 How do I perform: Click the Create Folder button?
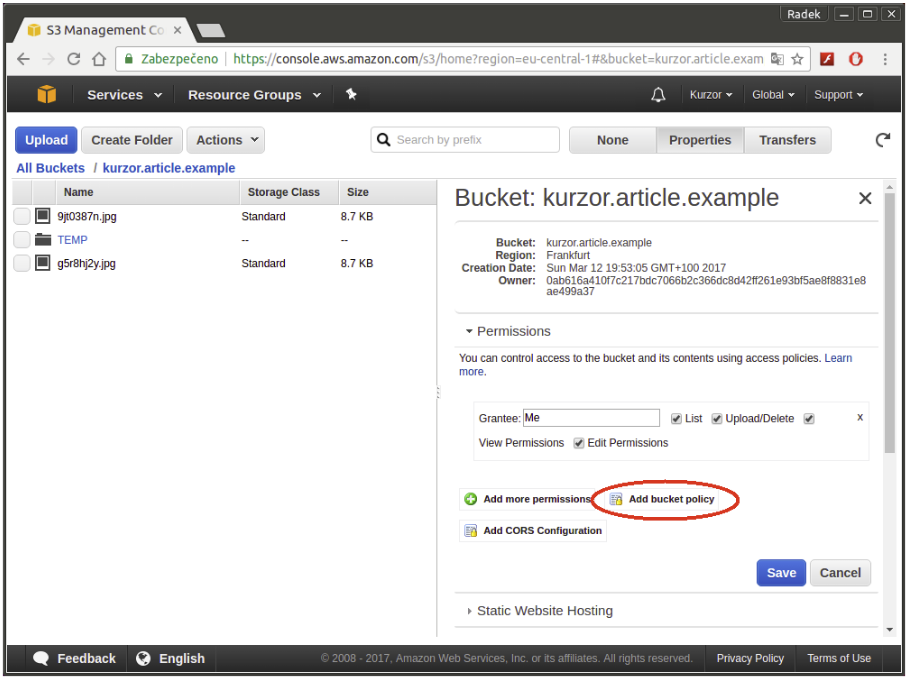(132, 140)
